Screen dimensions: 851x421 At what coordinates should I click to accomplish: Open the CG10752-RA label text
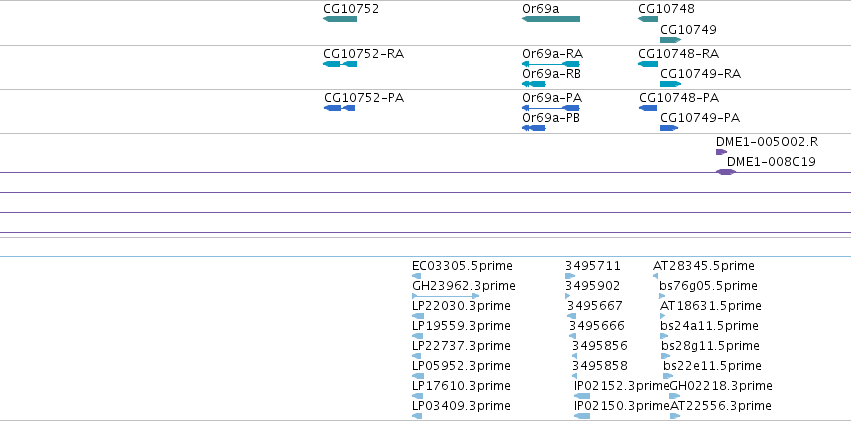pyautogui.click(x=364, y=54)
